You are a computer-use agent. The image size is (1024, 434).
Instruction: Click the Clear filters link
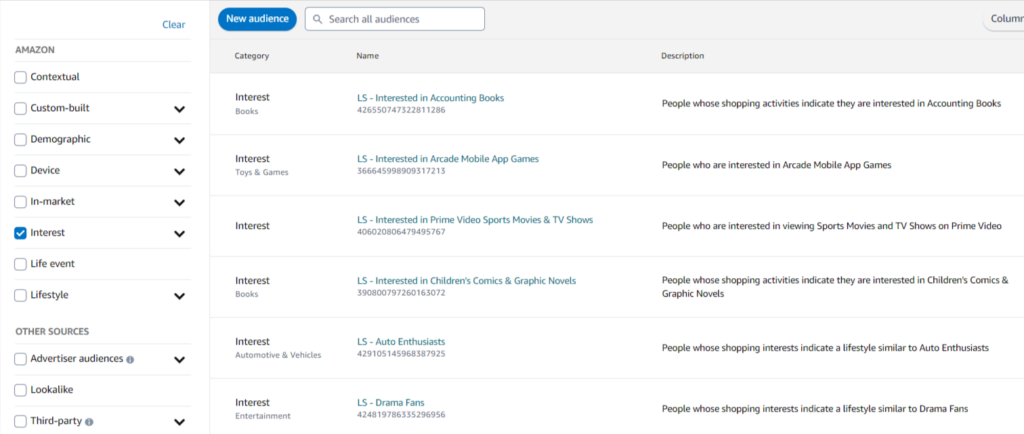(x=174, y=25)
